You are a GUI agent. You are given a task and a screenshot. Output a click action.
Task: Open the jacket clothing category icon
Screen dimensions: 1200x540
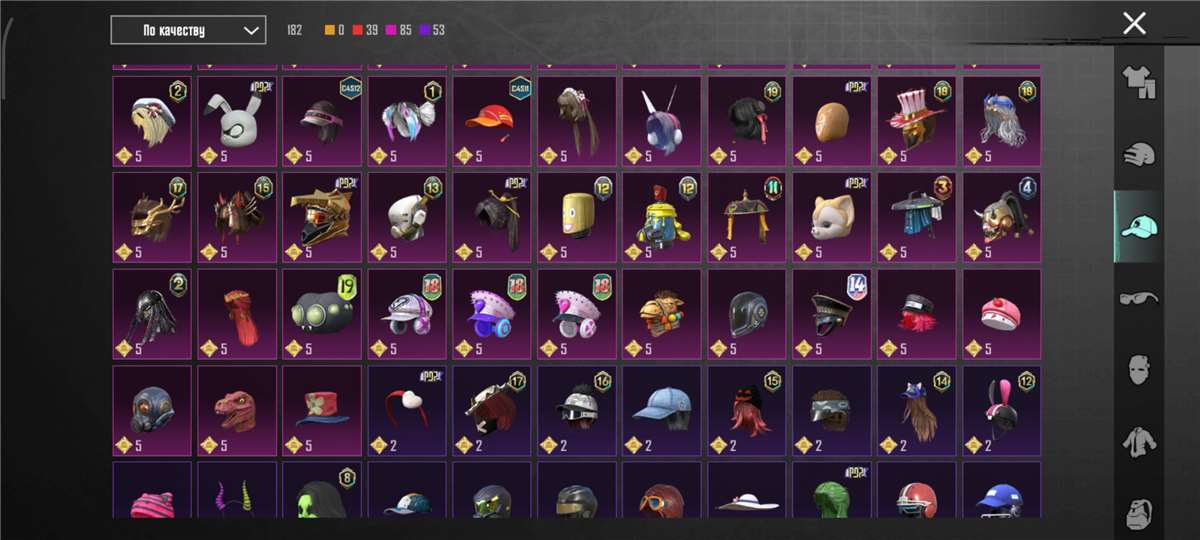[1138, 441]
